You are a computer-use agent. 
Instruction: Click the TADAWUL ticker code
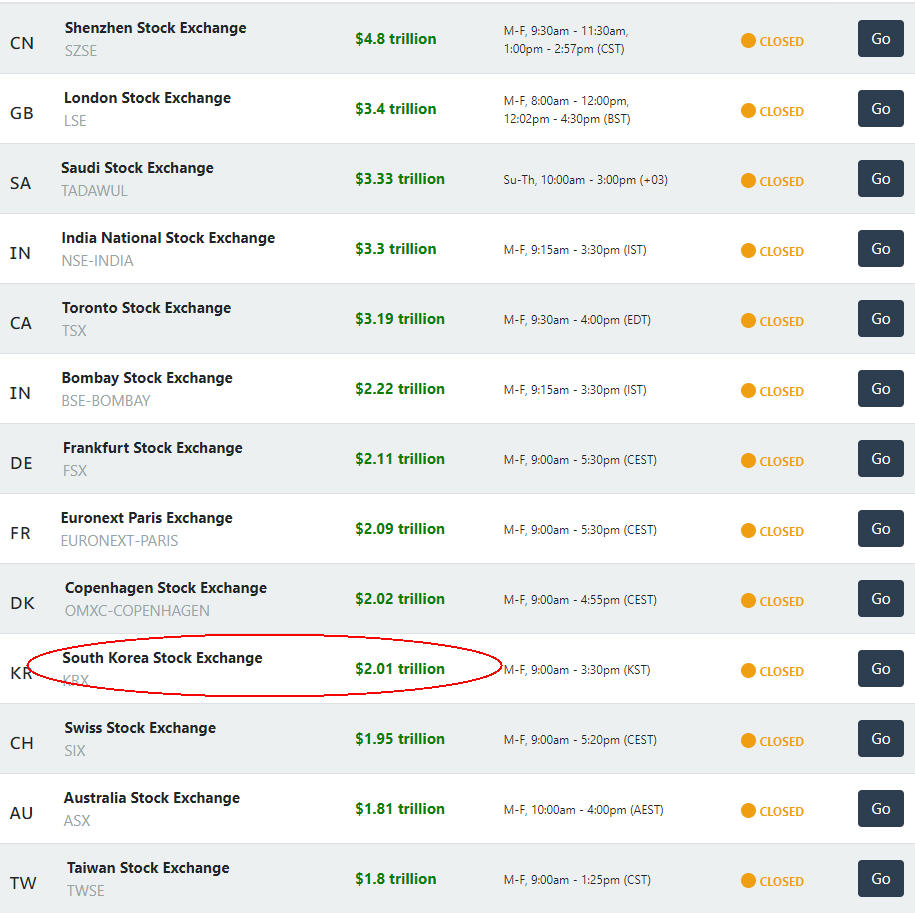[95, 191]
